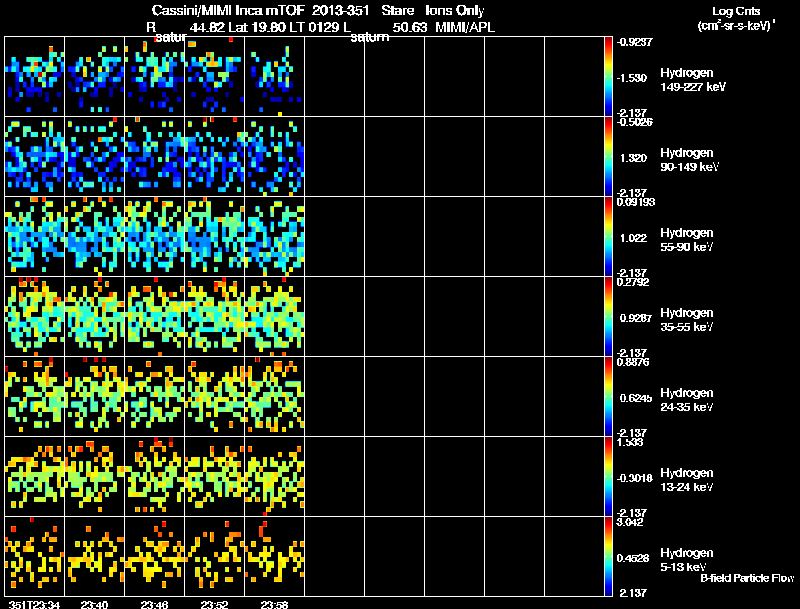800x609 pixels.
Task: Select the Hydrogen 5-13 keV image at 351T23:34
Action: click(x=35, y=556)
